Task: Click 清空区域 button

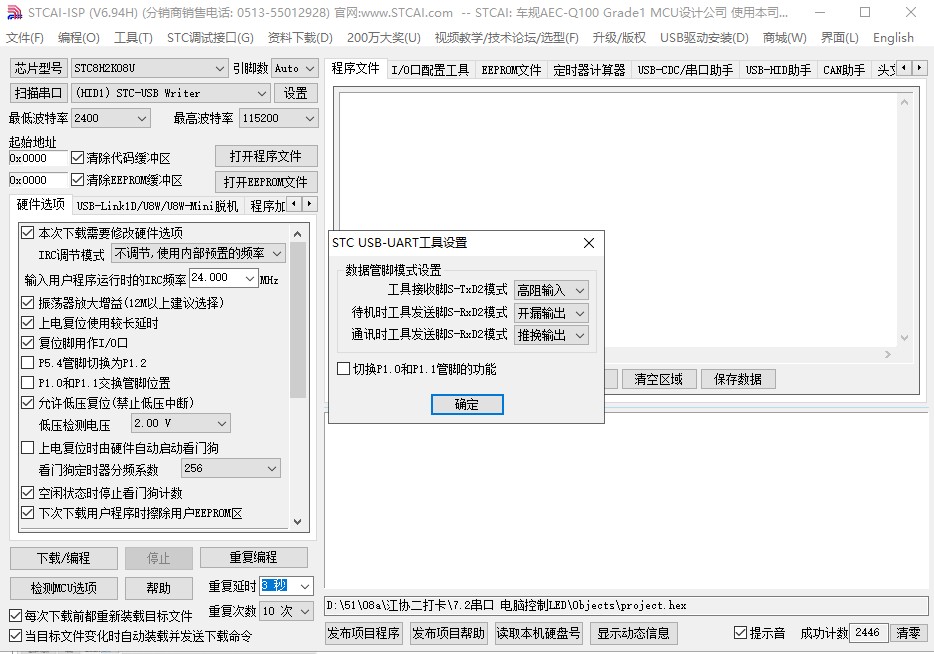Action: tap(659, 379)
